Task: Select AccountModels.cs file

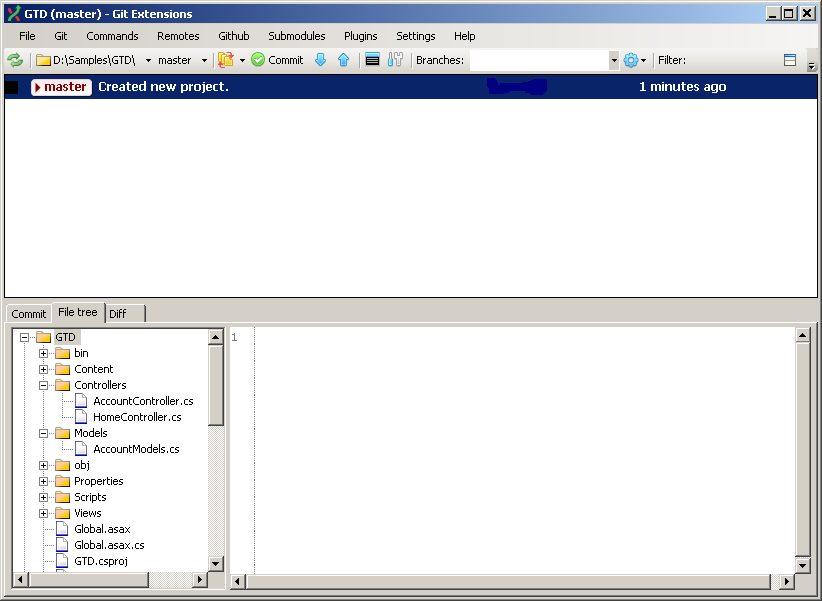Action: [x=136, y=449]
